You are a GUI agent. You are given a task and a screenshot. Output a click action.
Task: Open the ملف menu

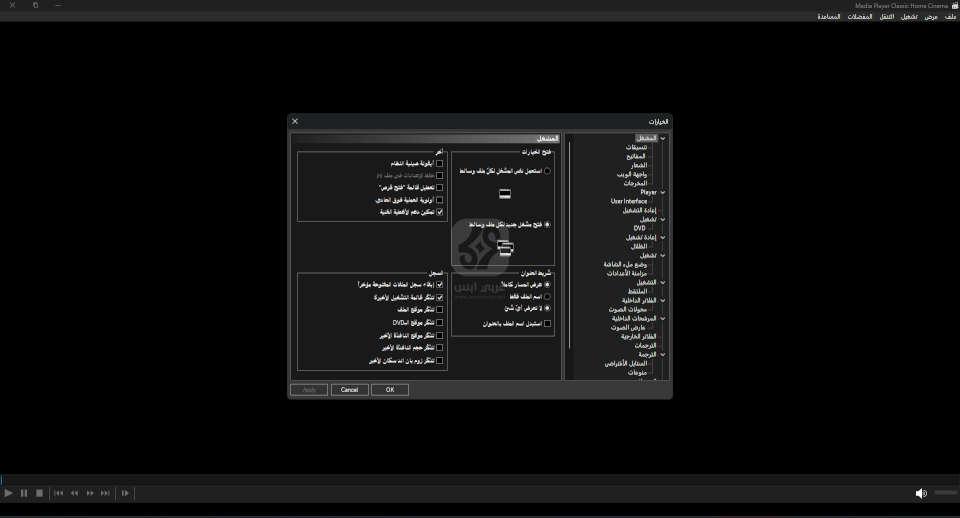point(950,17)
